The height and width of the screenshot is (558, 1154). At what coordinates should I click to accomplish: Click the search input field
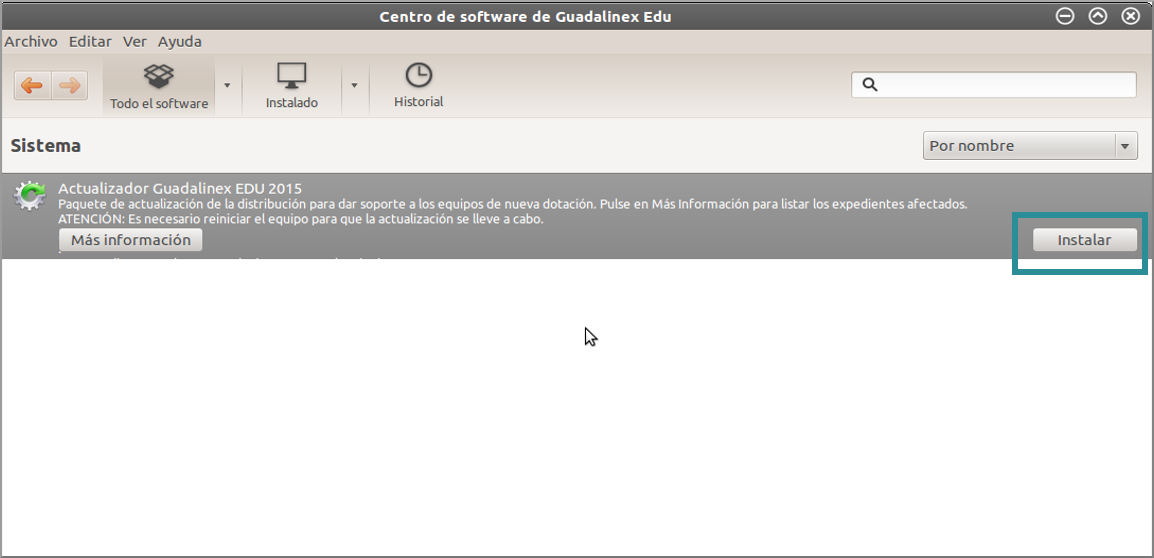pos(994,85)
